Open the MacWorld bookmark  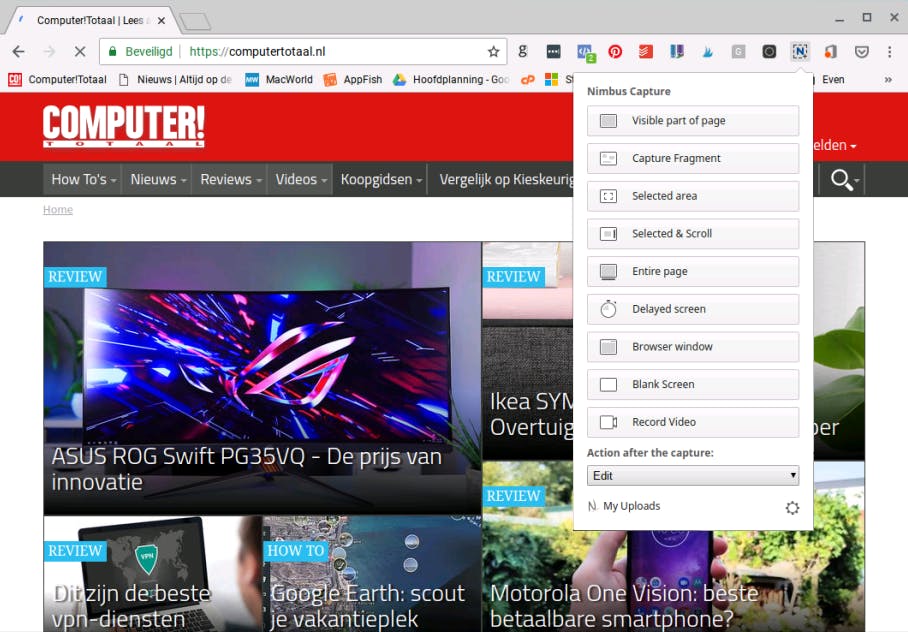click(279, 79)
